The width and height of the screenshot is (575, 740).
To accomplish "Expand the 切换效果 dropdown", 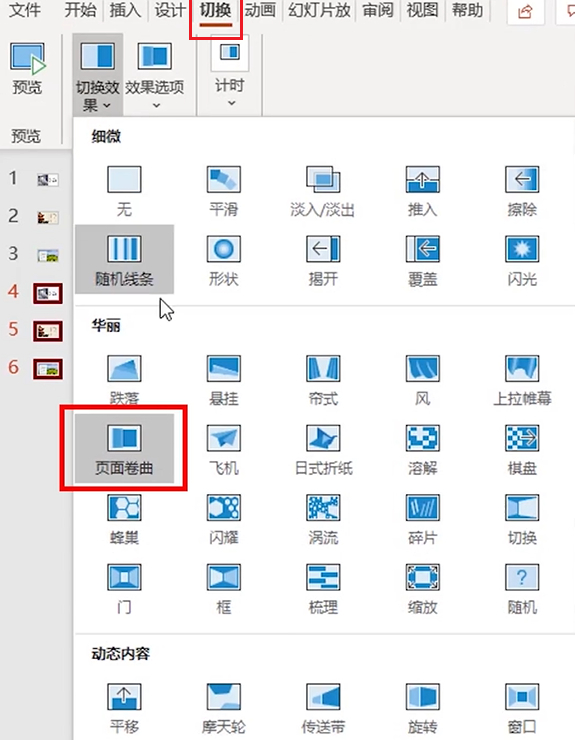I will pyautogui.click(x=97, y=75).
